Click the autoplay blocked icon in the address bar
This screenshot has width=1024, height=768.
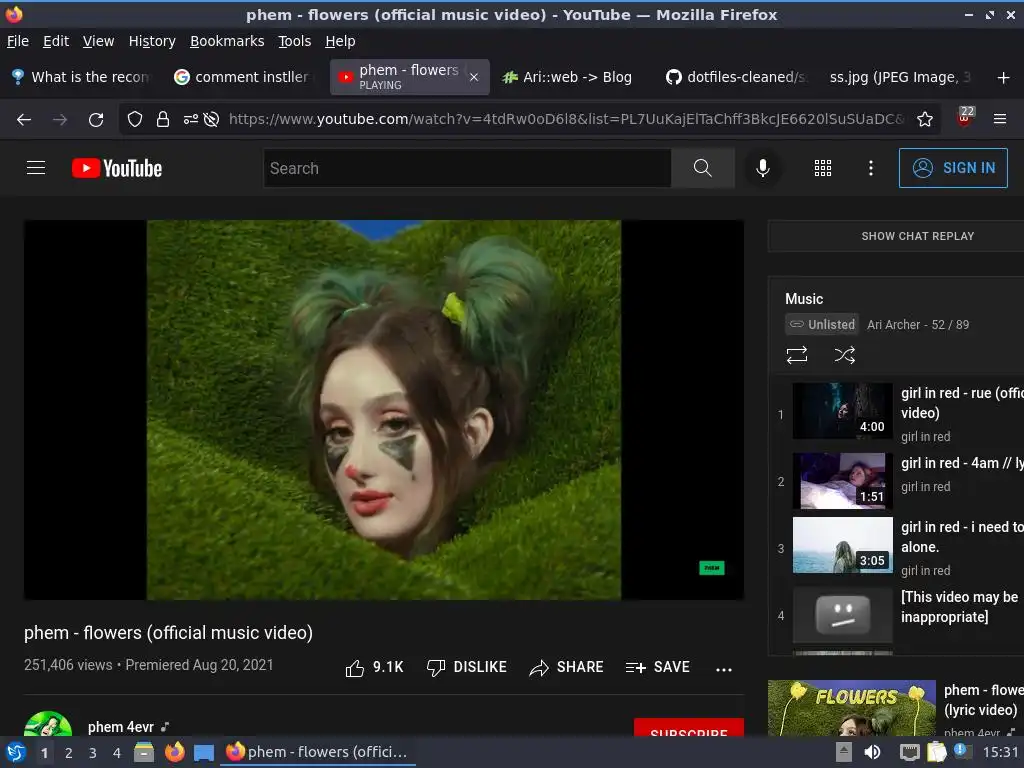coord(211,119)
